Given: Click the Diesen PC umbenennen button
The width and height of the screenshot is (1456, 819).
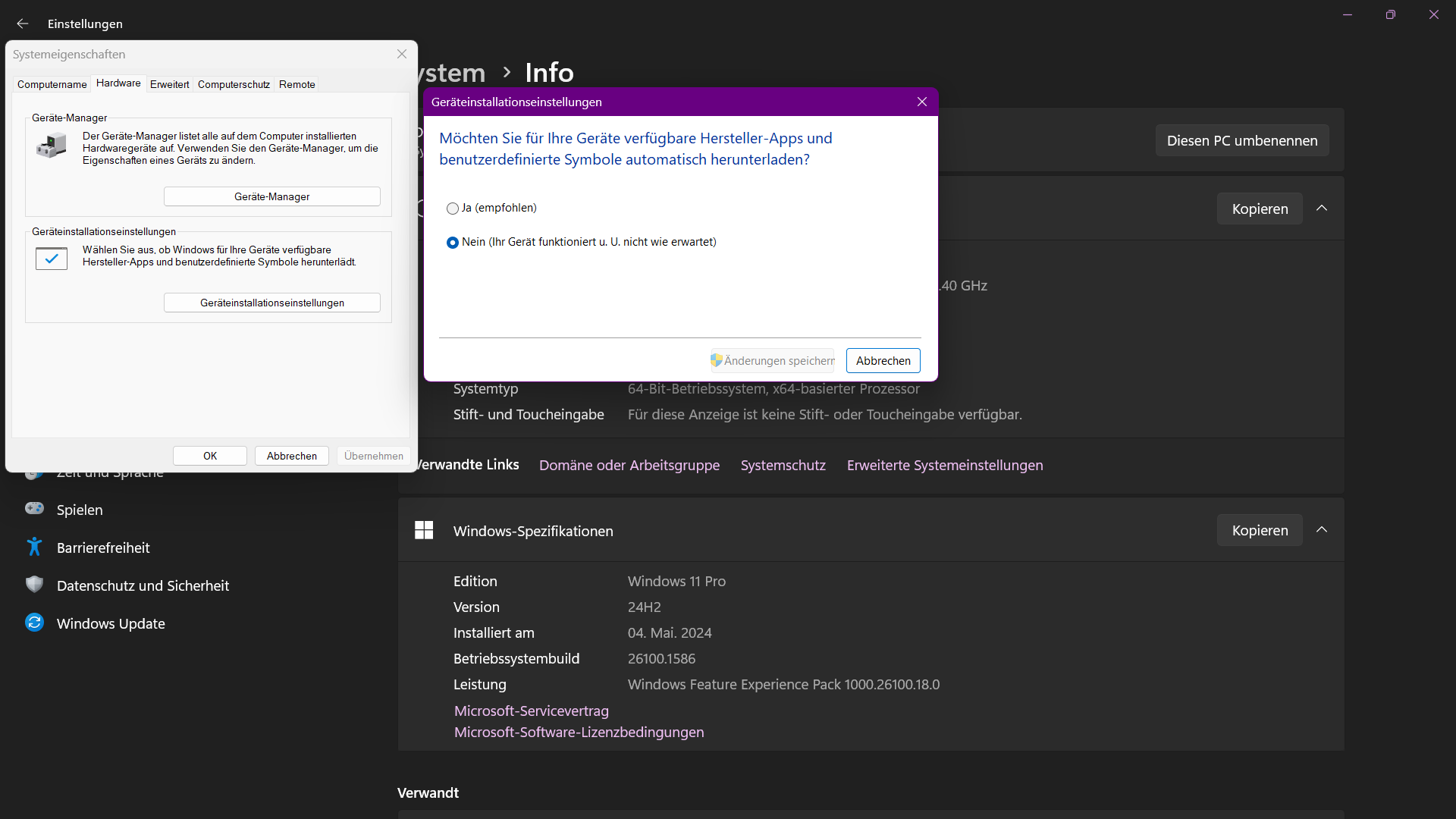Looking at the screenshot, I should pyautogui.click(x=1241, y=140).
